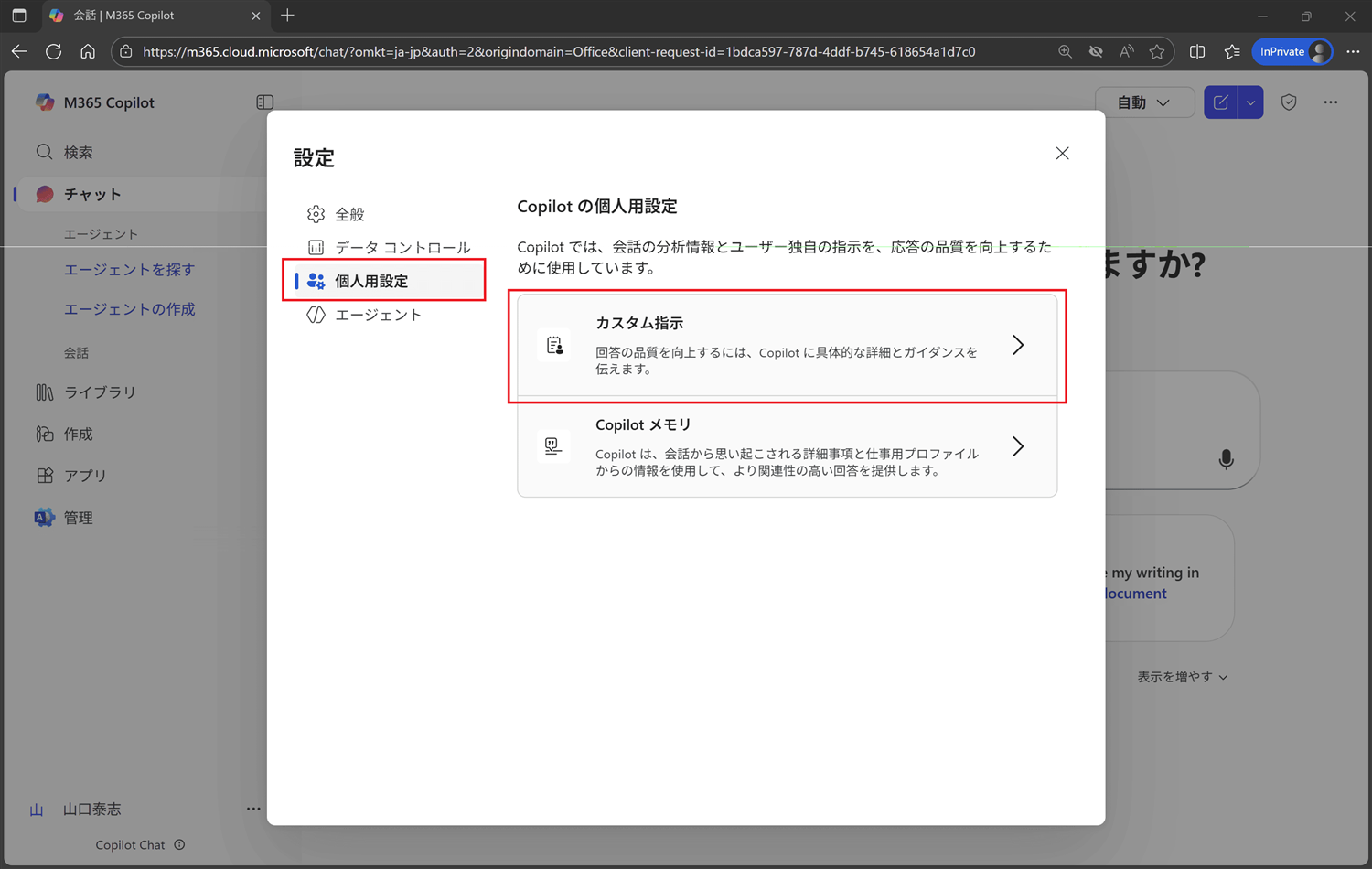Open エージェント settings tab
Viewport: 1372px width, 869px height.
tap(384, 315)
